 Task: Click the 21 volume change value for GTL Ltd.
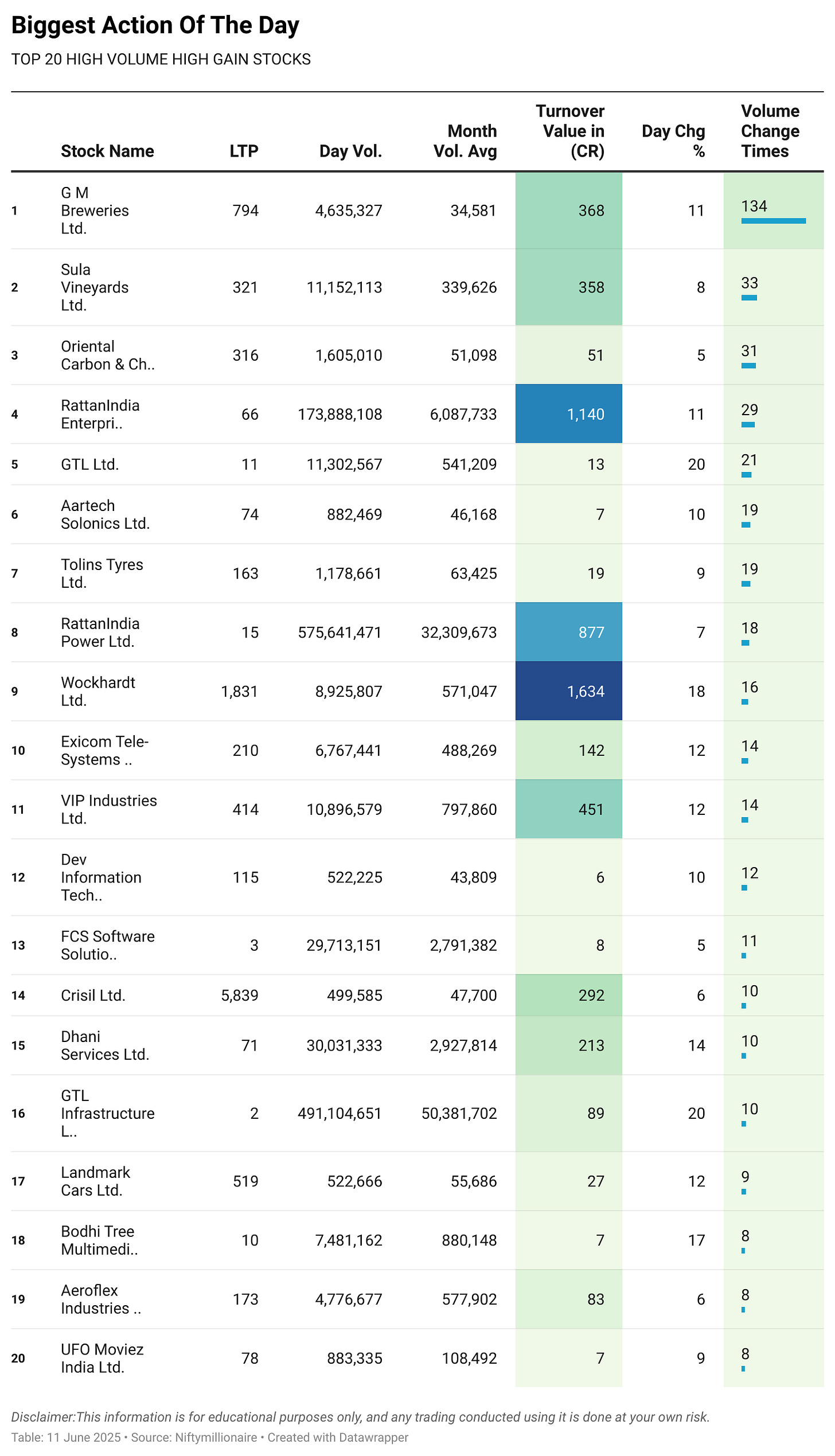[750, 460]
